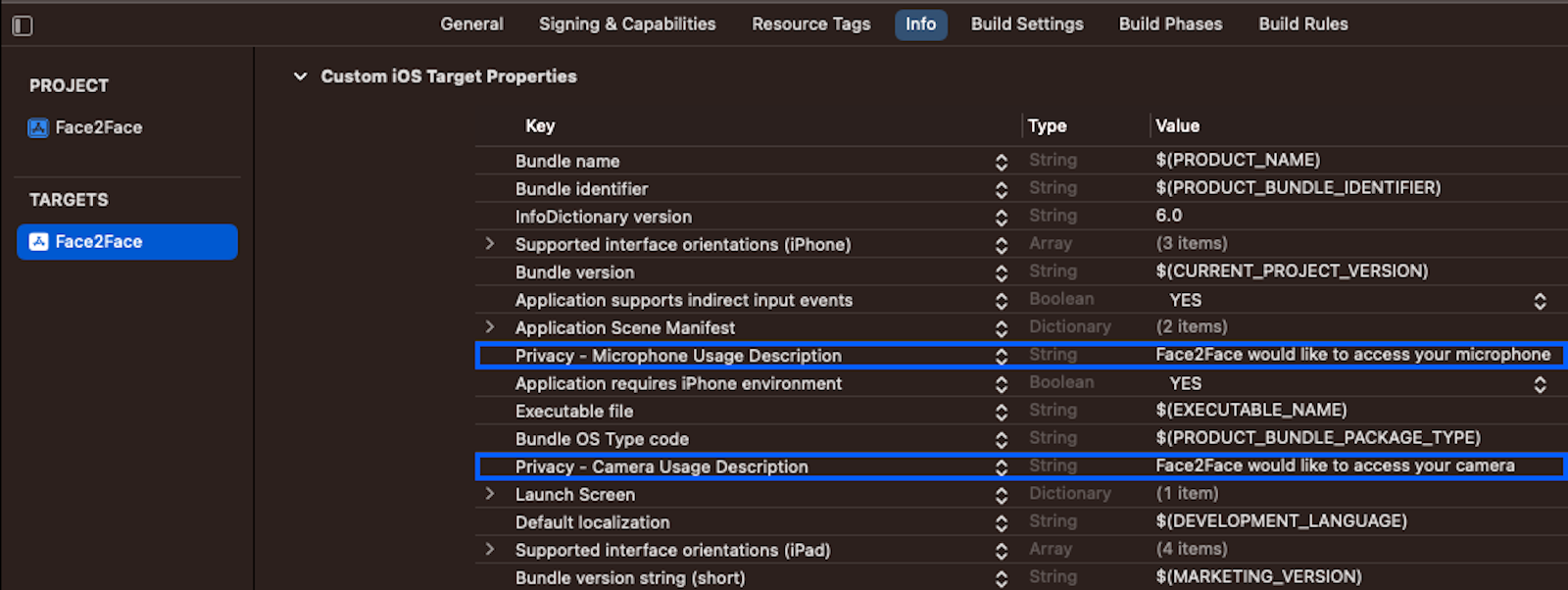Click the key stepper for Camera Usage Description
Screen dimensions: 1568x590
pyautogui.click(x=1001, y=467)
